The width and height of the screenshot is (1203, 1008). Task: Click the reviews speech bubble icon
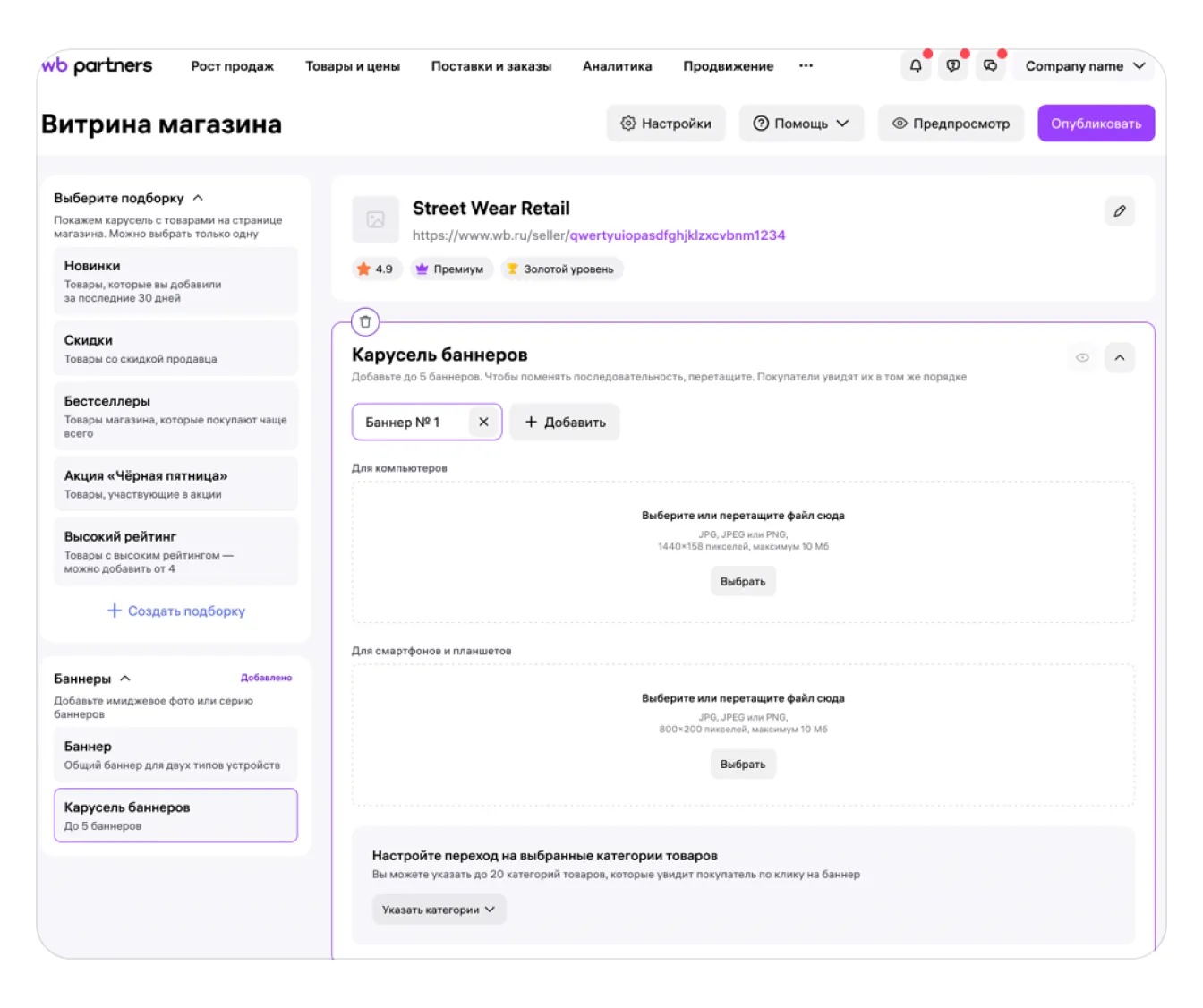[952, 66]
